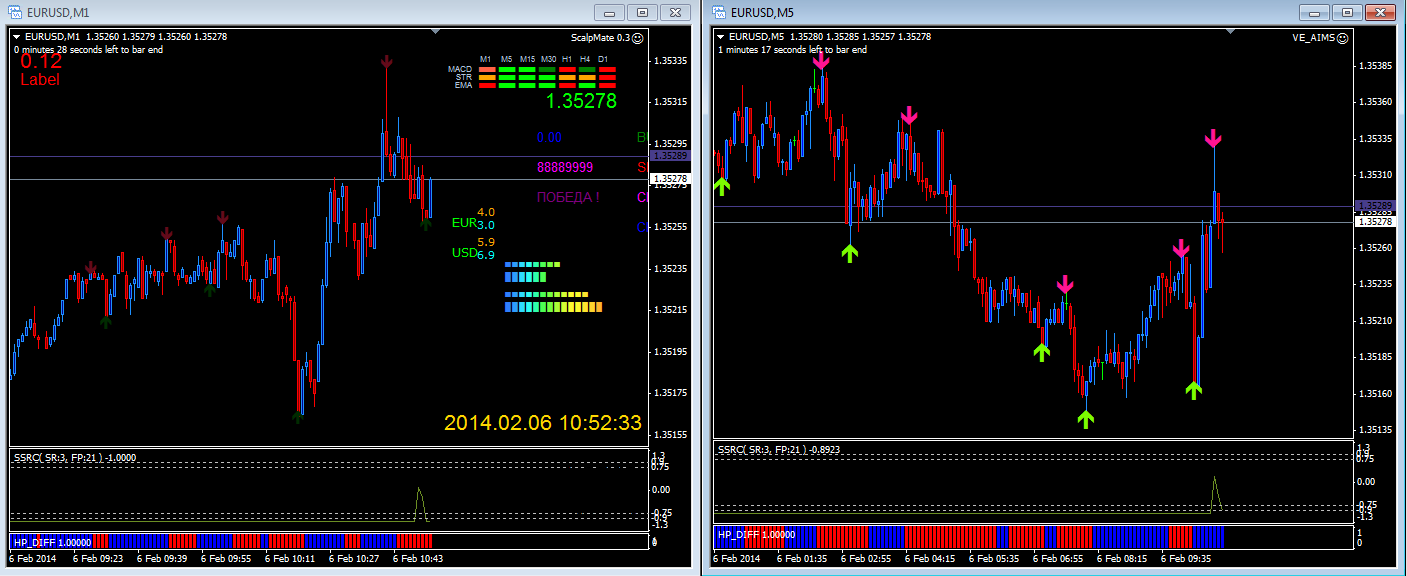The height and width of the screenshot is (576, 1407).
Task: Click the 'ПОБЕДА !' text label
Action: (x=568, y=197)
